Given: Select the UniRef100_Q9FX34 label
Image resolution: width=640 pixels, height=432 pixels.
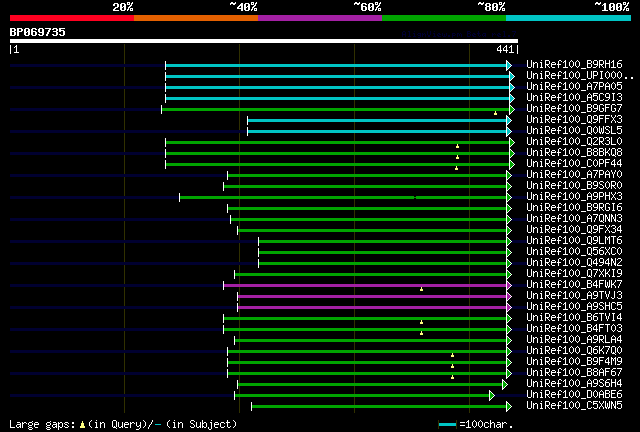Looking at the screenshot, I should click(574, 229).
